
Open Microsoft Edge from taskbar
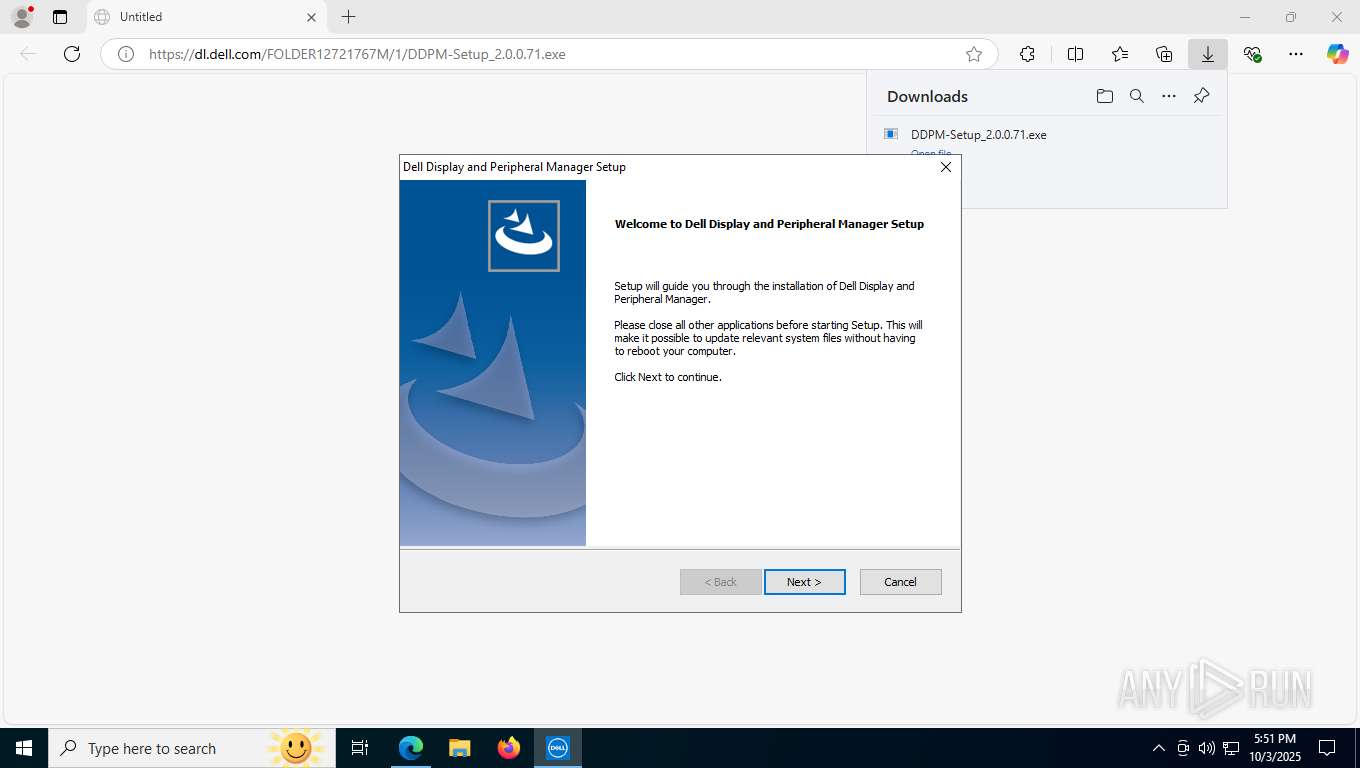pos(411,748)
